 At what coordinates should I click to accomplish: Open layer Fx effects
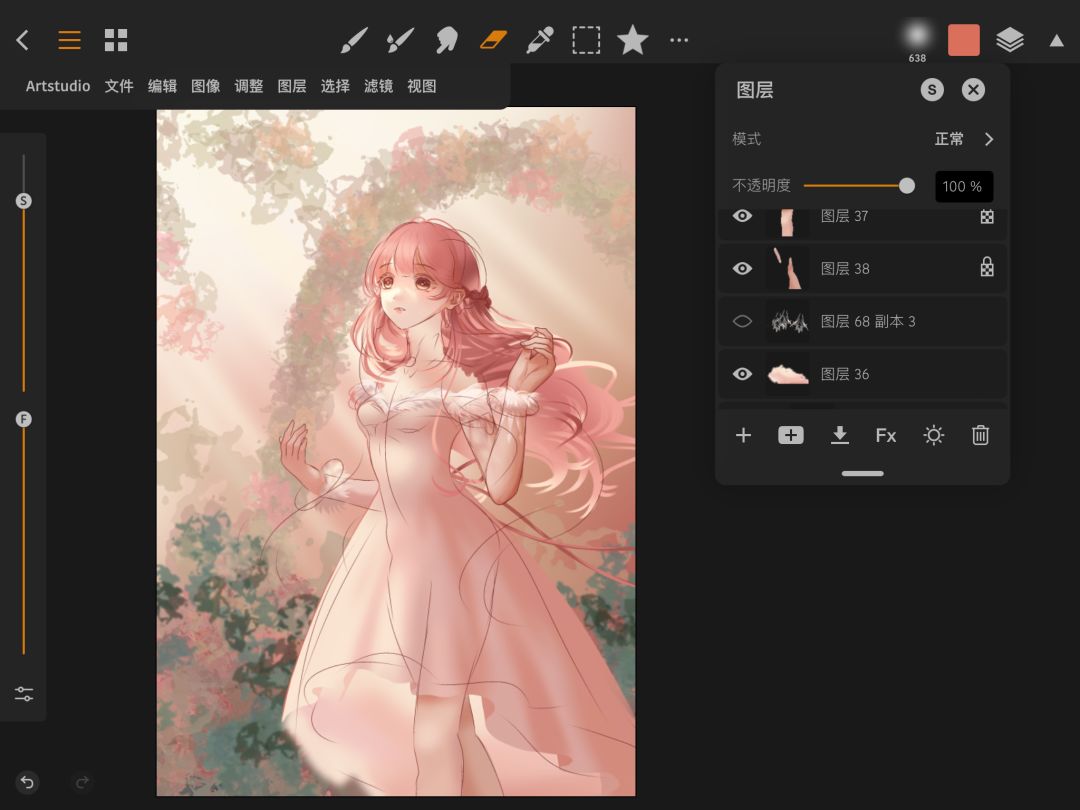coord(886,435)
